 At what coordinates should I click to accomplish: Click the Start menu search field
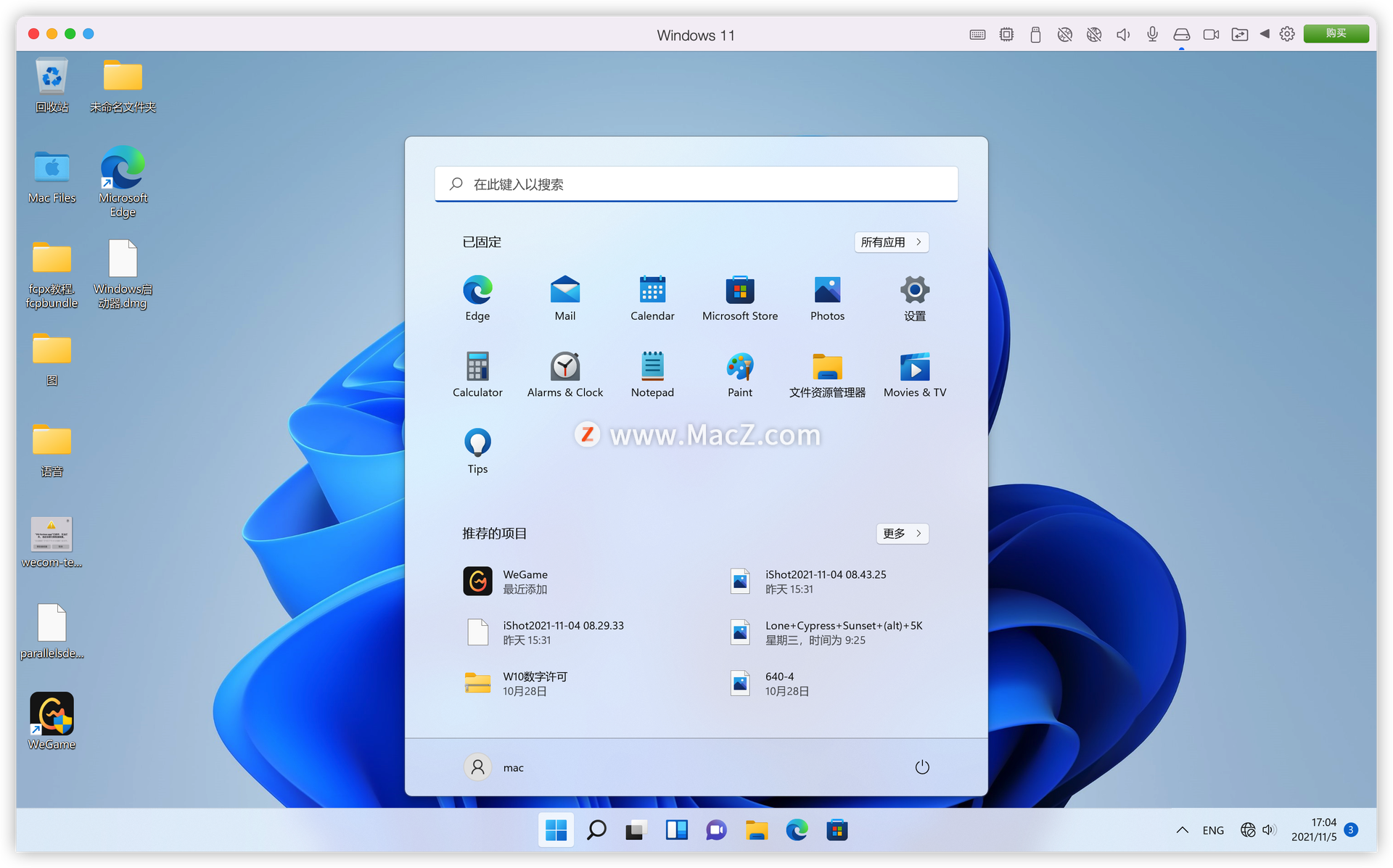(x=696, y=184)
